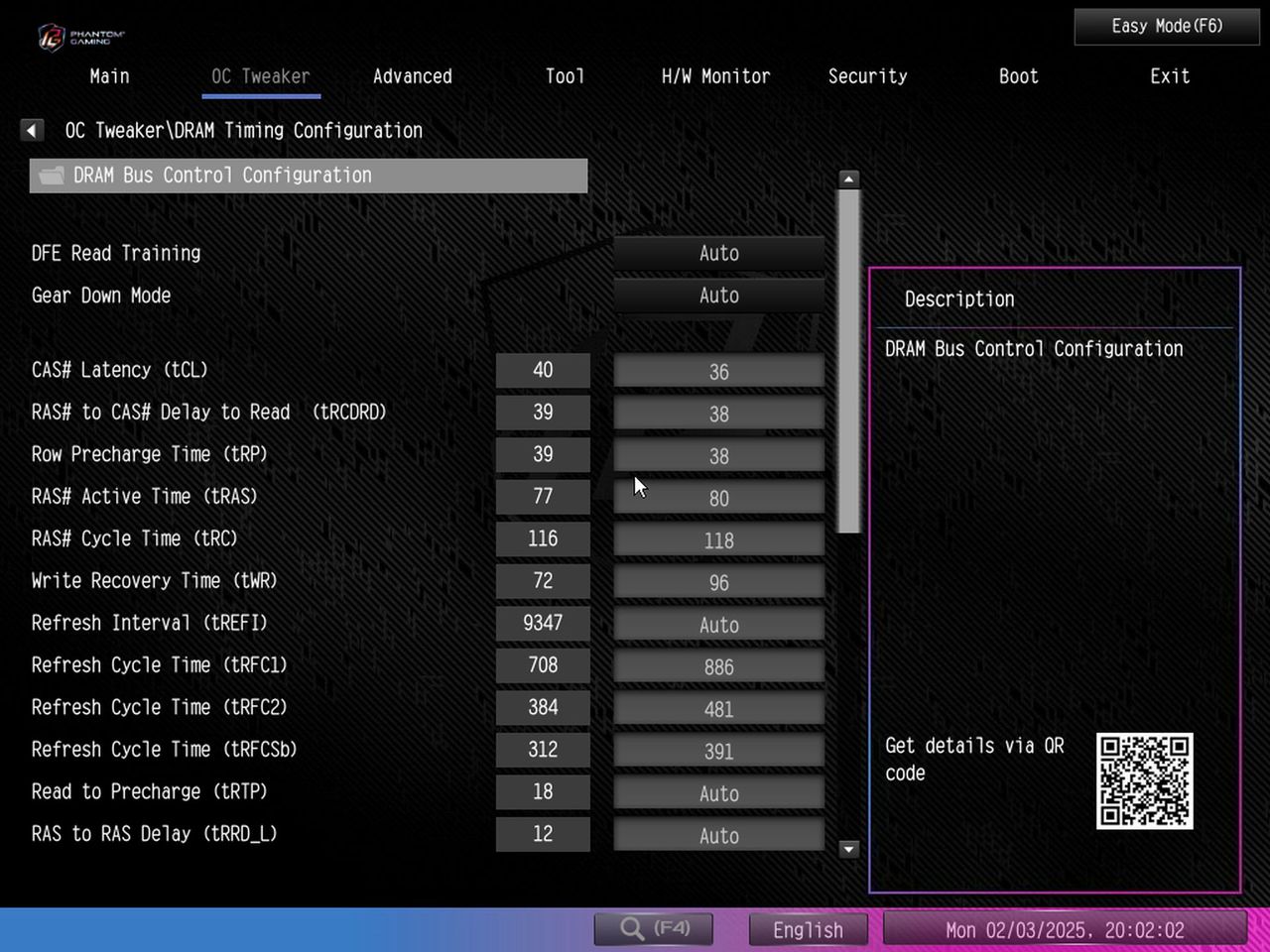Click the current tRC value 116
1270x952 pixels.
coord(543,538)
